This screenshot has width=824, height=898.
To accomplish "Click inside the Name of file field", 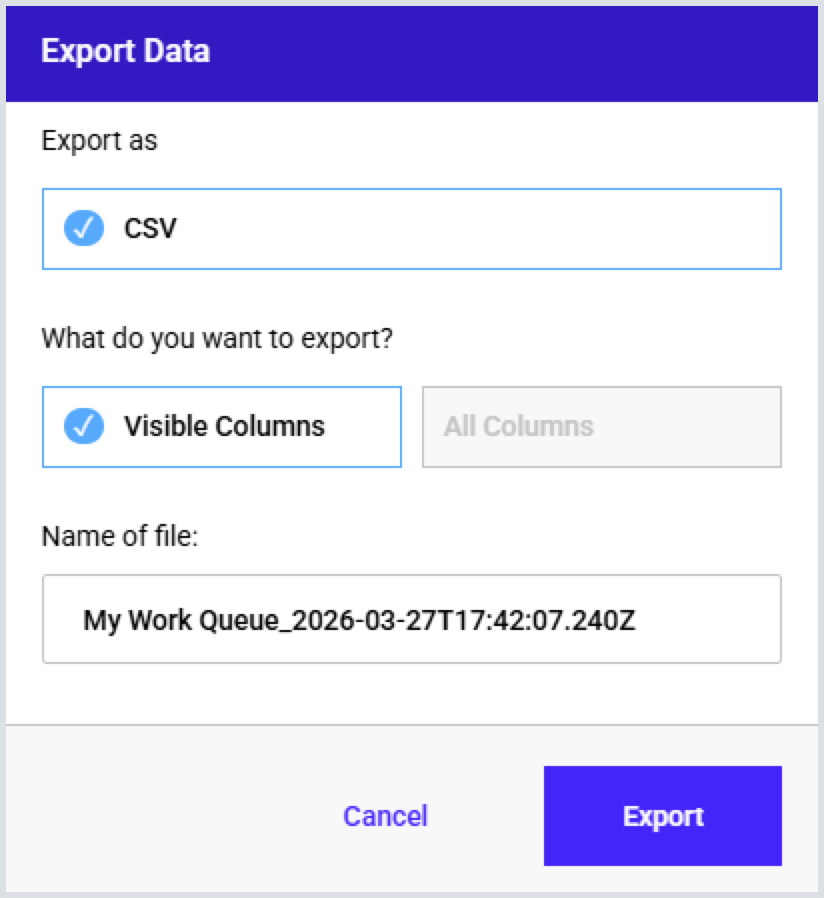I will [410, 619].
